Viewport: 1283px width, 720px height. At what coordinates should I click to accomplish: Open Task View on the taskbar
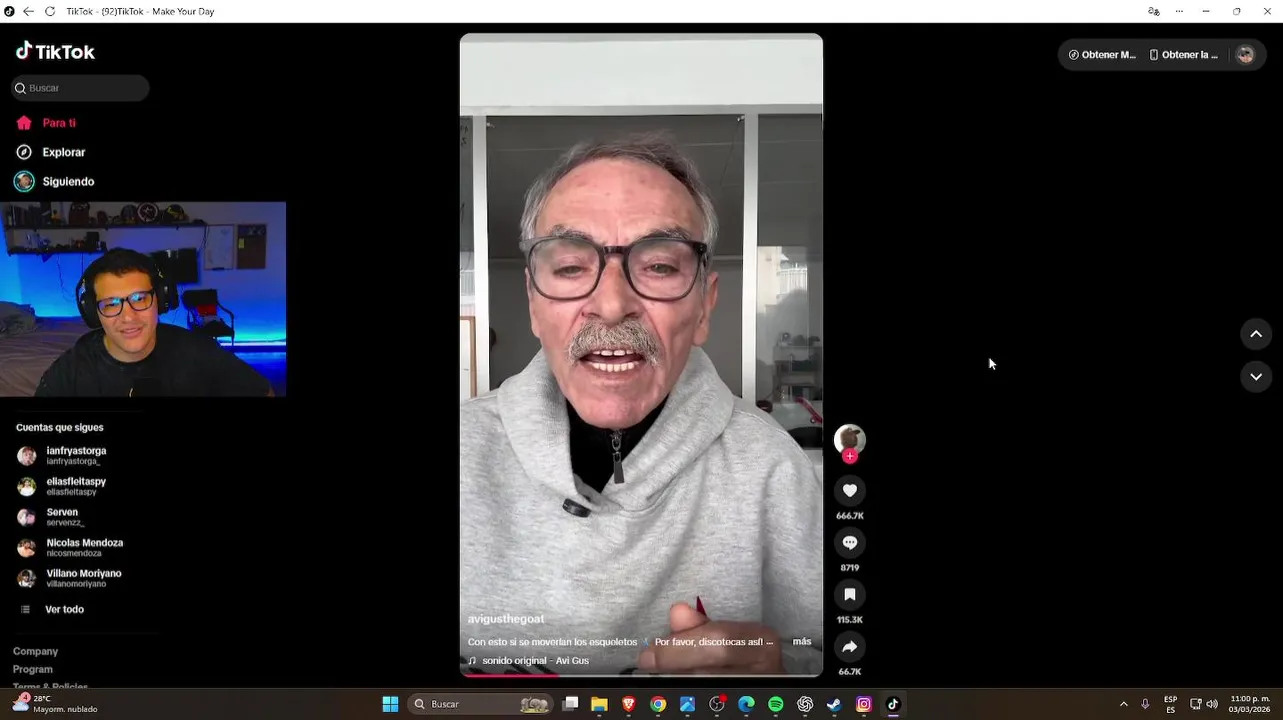click(570, 704)
